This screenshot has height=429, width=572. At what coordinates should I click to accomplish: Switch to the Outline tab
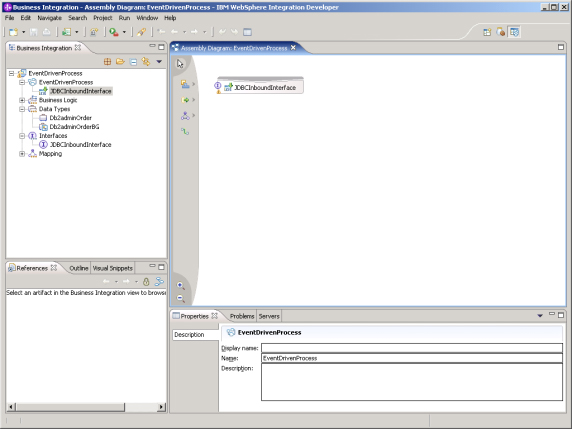79,268
